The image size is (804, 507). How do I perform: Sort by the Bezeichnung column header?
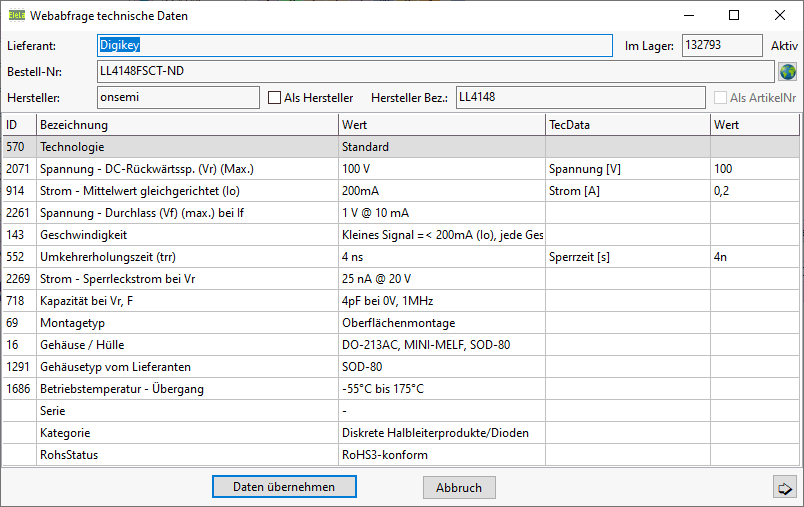pos(186,125)
